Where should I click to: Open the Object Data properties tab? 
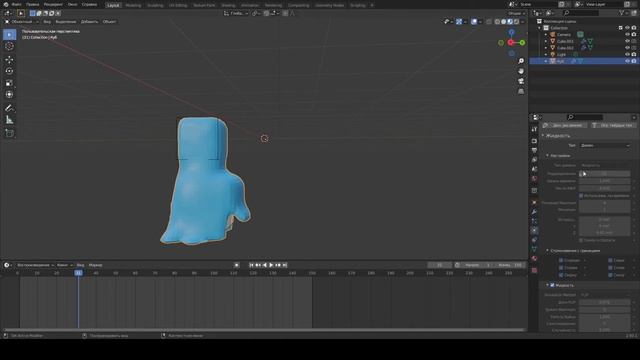pyautogui.click(x=534, y=249)
